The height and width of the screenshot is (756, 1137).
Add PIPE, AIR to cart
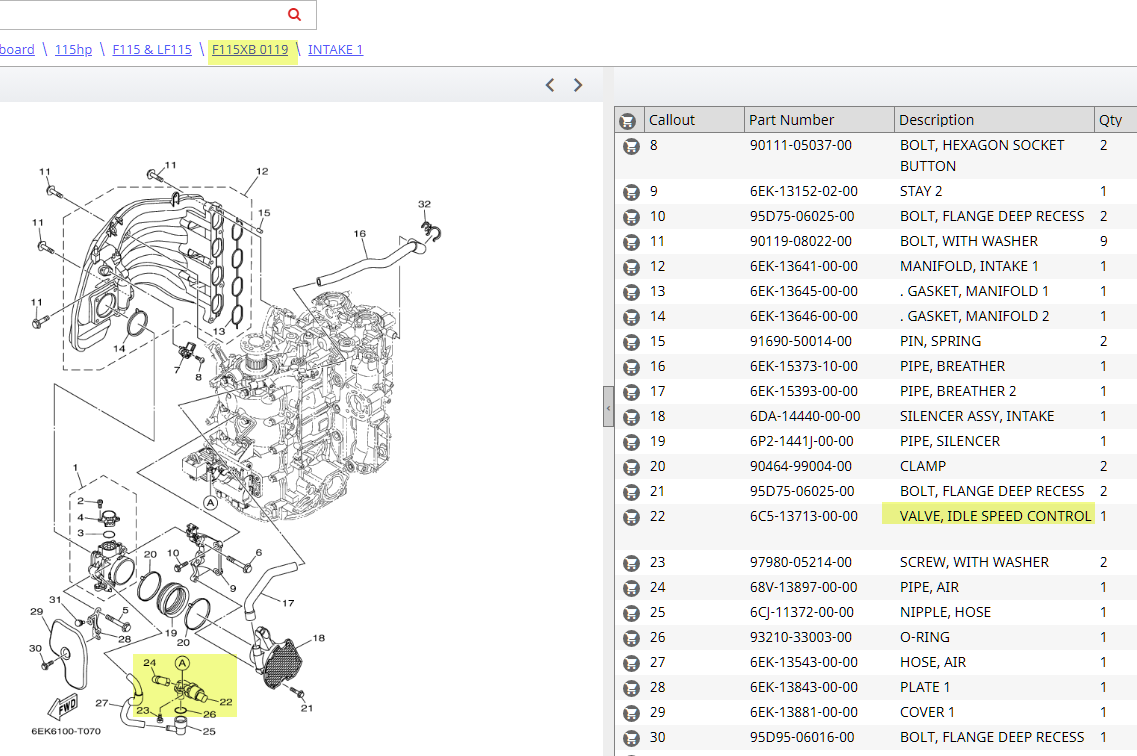(632, 589)
